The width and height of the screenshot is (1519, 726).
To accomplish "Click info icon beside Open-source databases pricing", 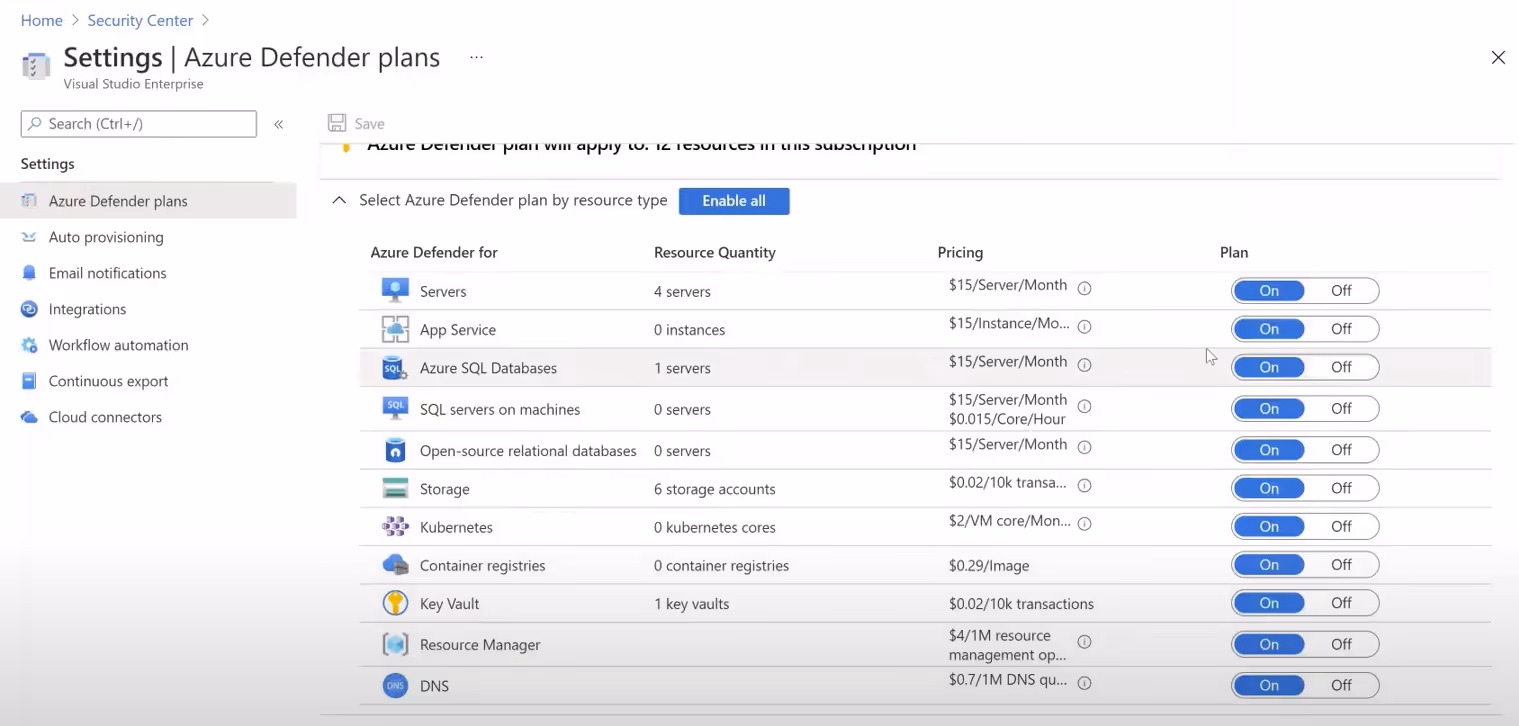I will pyautogui.click(x=1084, y=447).
